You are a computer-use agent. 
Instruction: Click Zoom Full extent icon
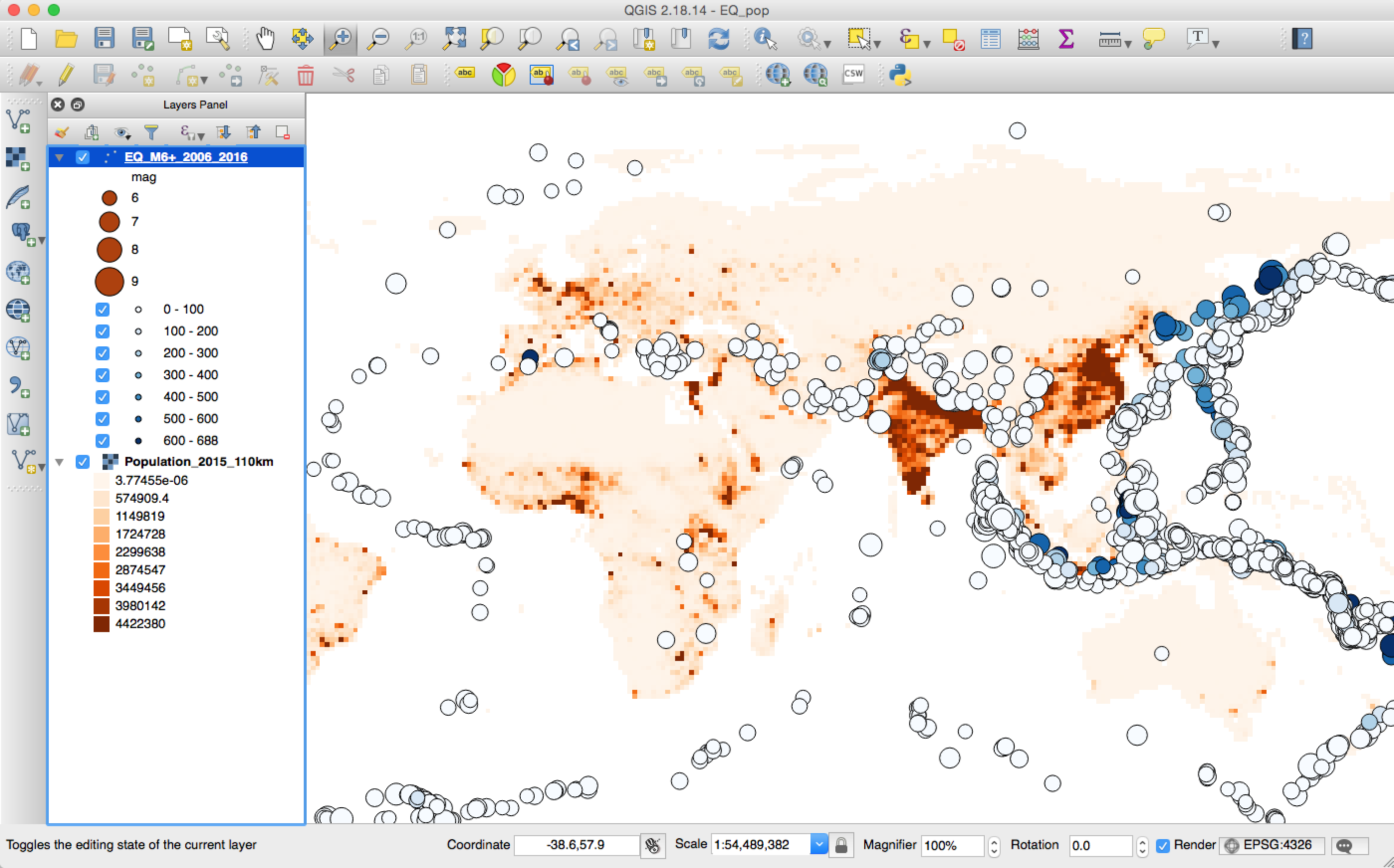click(454, 39)
